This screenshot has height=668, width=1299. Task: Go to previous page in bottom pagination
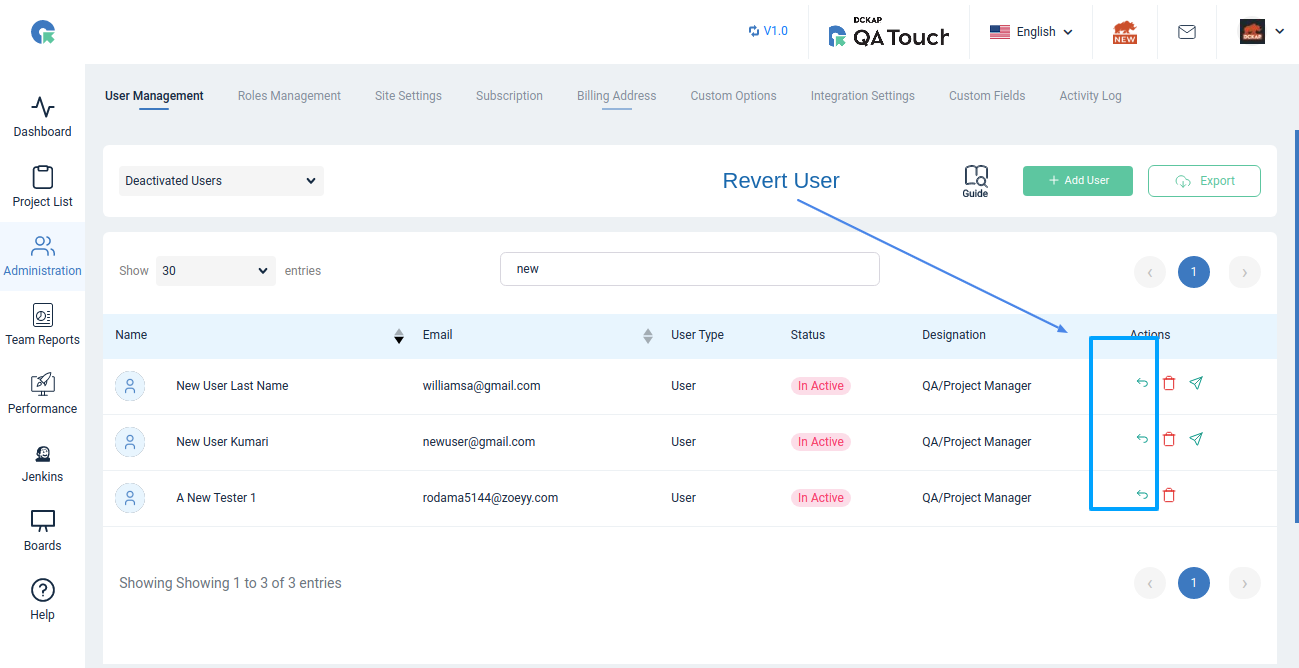(x=1150, y=583)
